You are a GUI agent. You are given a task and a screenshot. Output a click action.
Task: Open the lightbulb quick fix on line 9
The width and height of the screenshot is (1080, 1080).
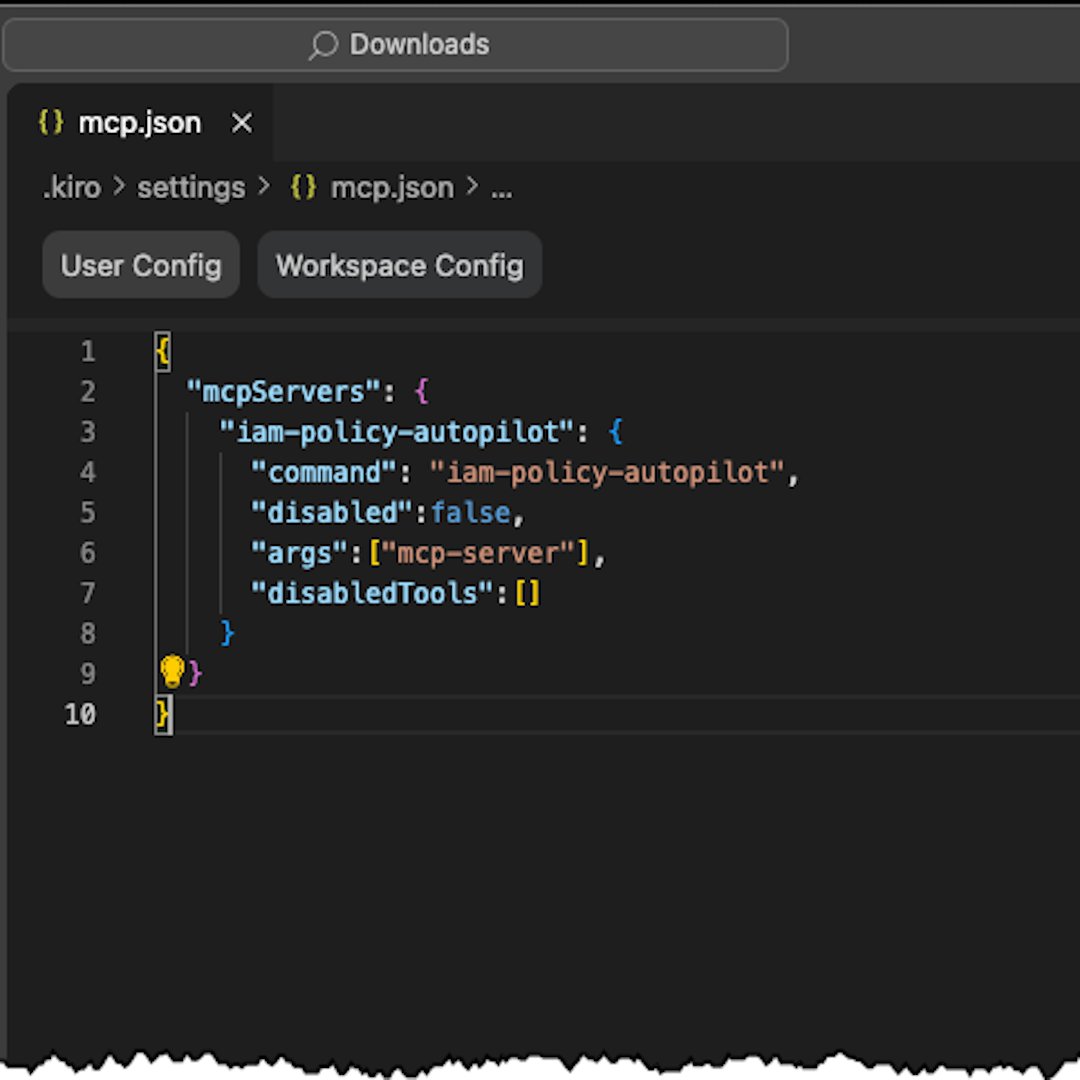click(172, 671)
